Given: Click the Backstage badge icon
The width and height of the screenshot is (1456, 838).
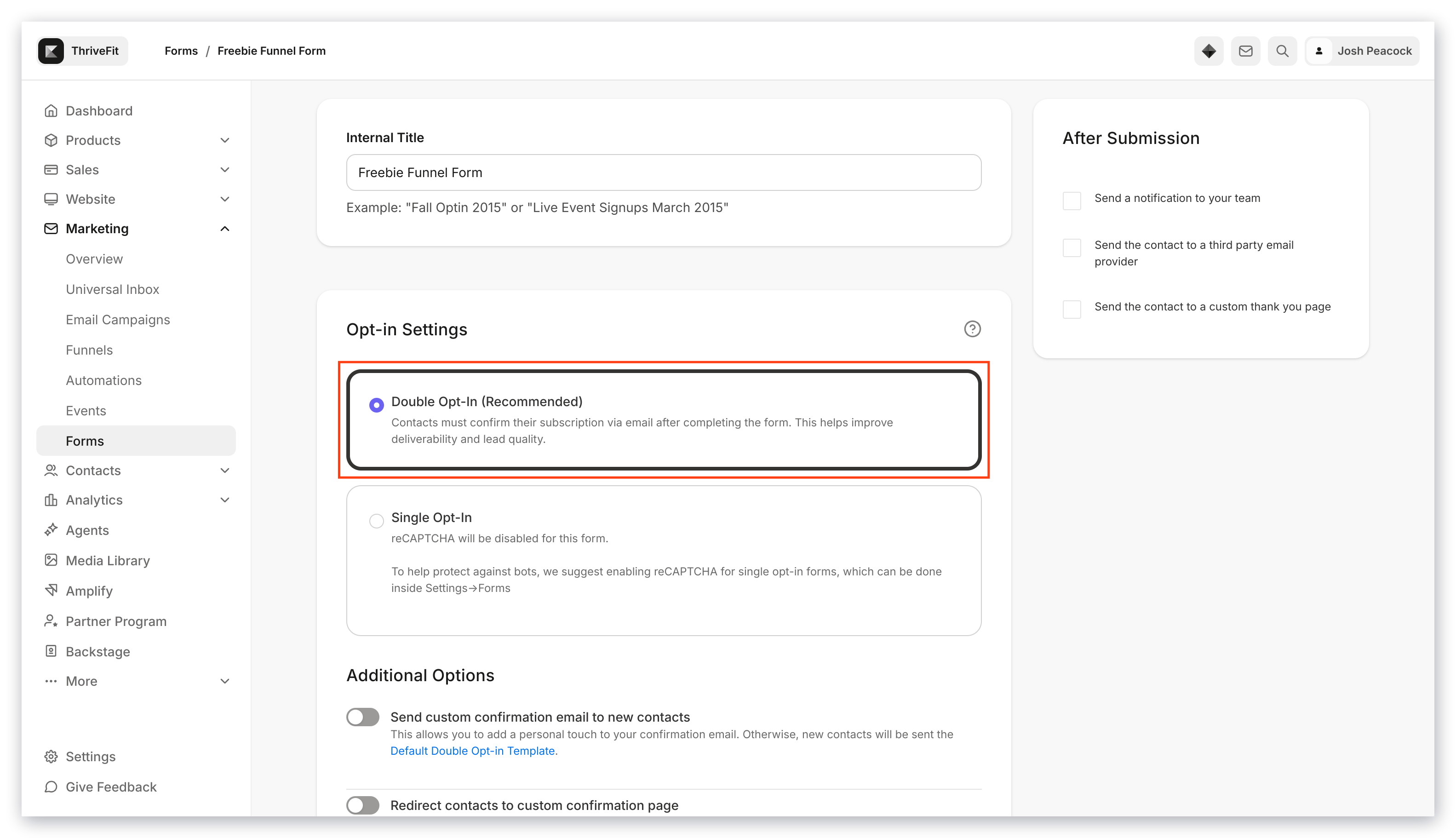Looking at the screenshot, I should (x=51, y=651).
